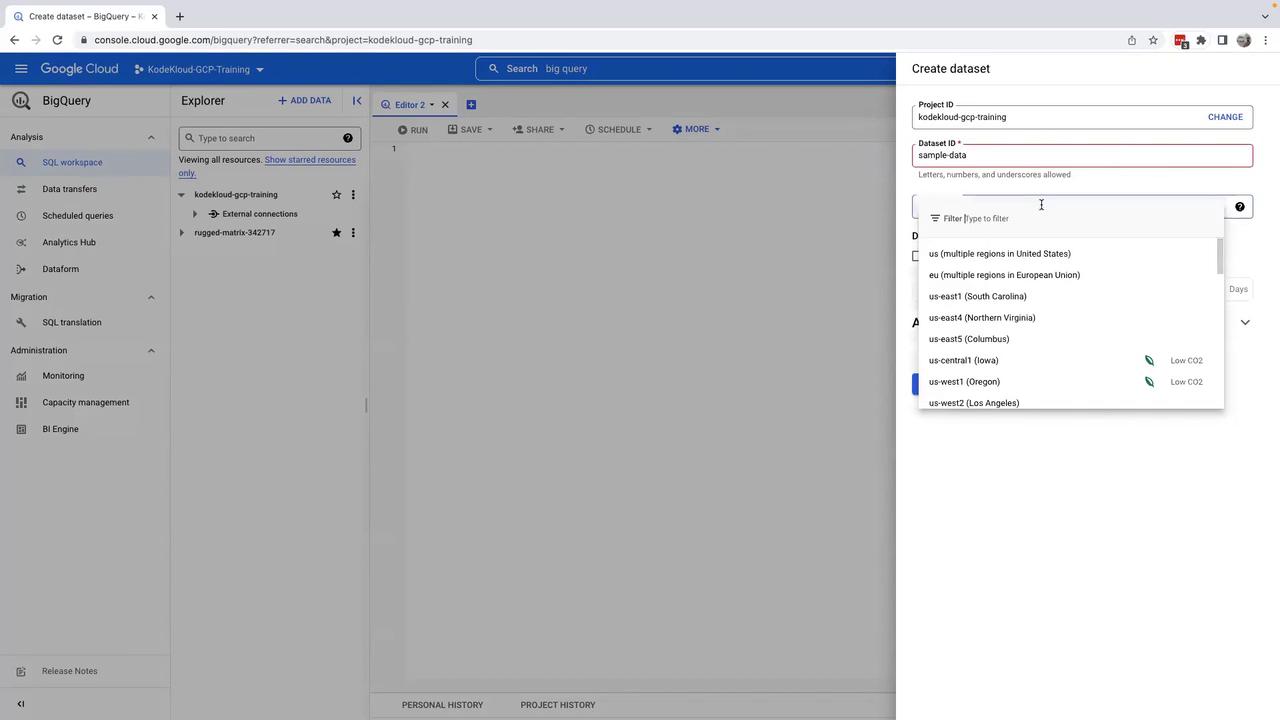Open actions menu for rugged-matrix-342717

pos(352,233)
